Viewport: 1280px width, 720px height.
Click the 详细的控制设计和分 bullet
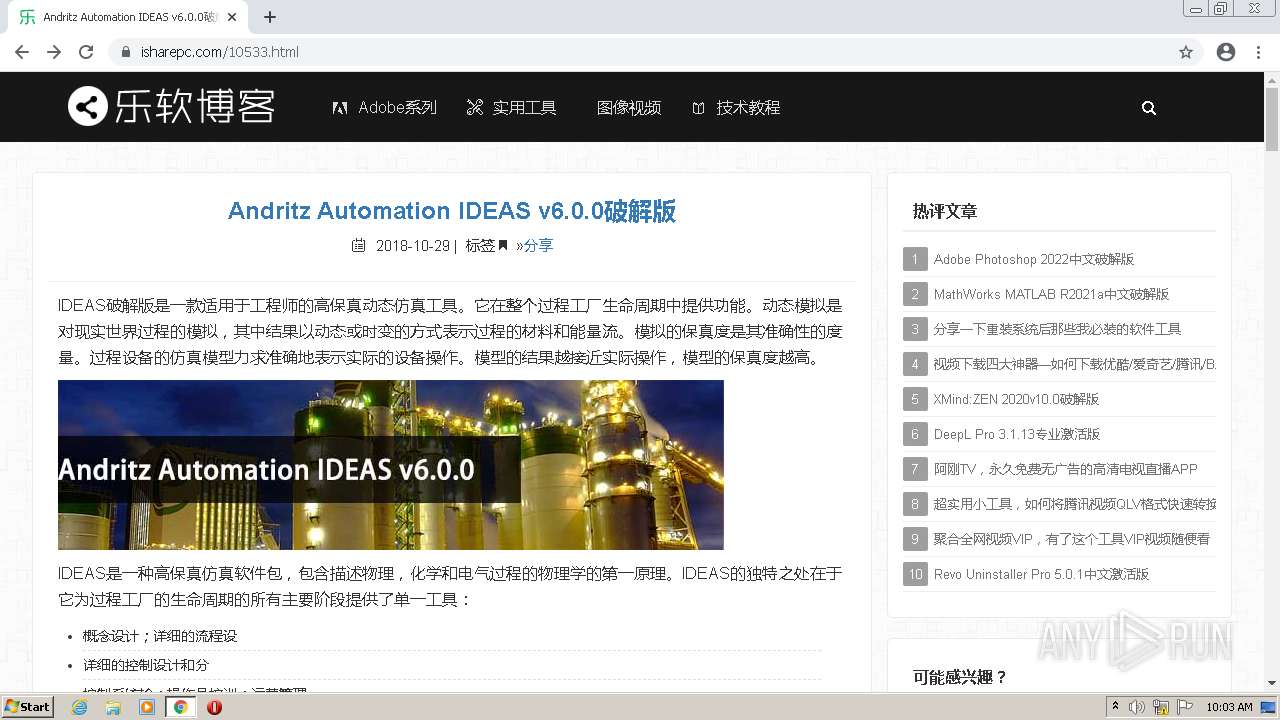coord(146,665)
